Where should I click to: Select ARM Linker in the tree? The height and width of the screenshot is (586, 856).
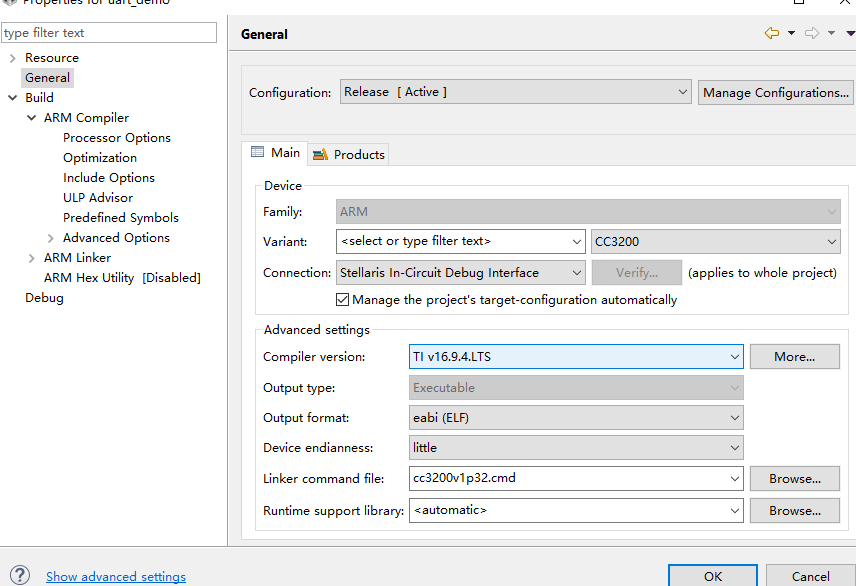(78, 258)
